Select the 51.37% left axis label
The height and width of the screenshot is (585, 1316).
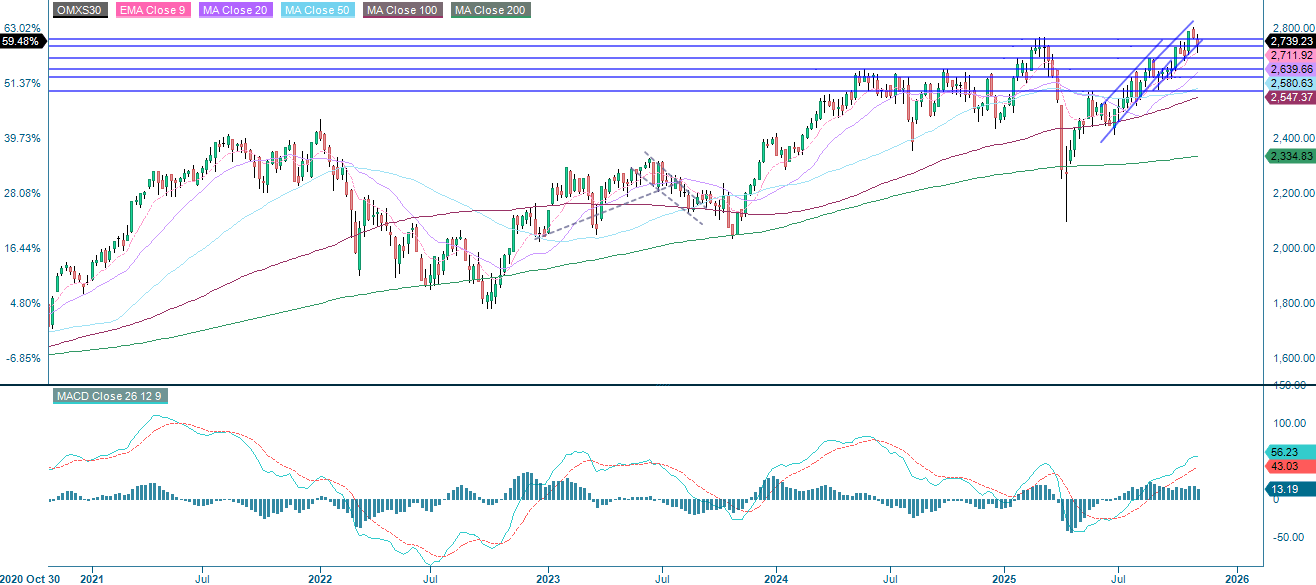[22, 83]
